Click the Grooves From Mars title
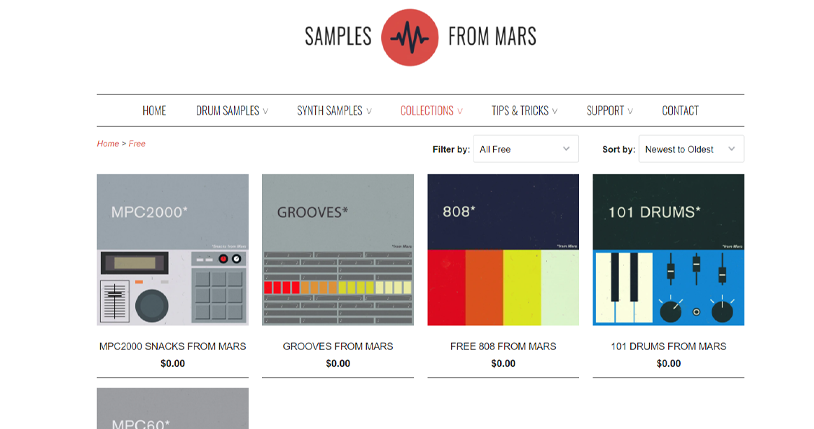The image size is (814, 429). click(x=338, y=346)
